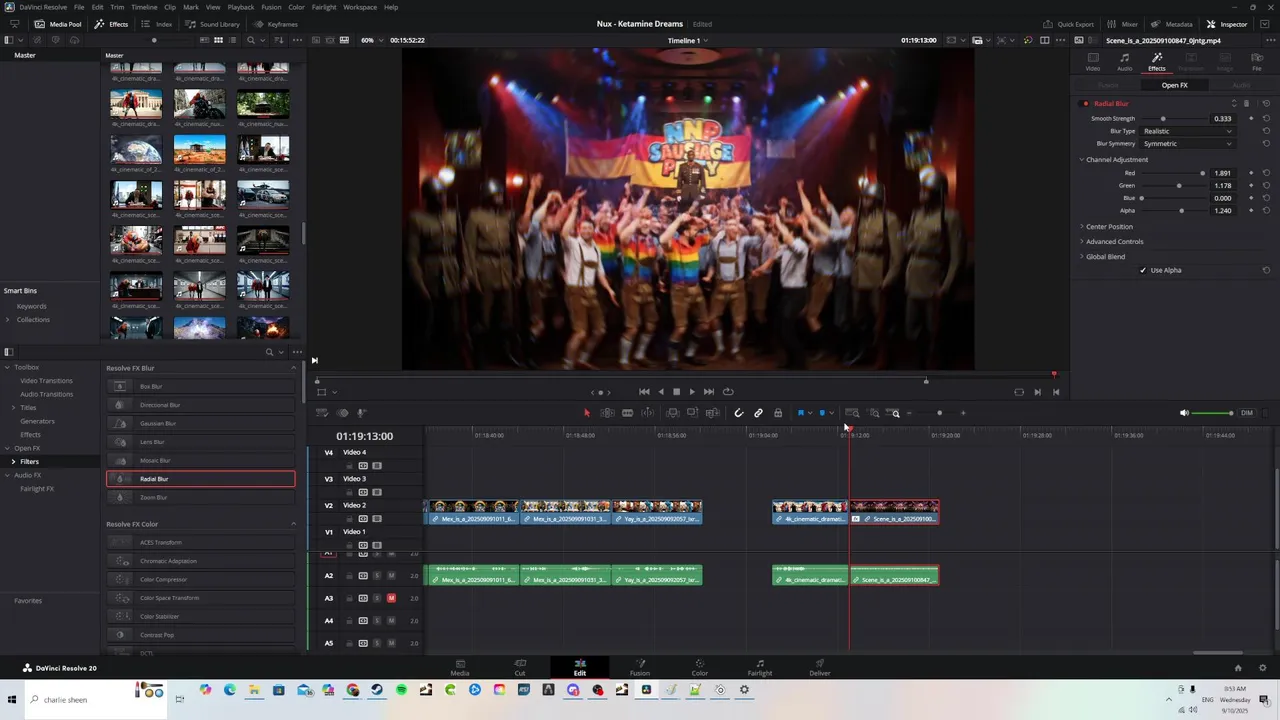Viewport: 1280px width, 720px height.
Task: Select the earth globe media thumbnail
Action: pos(136,152)
